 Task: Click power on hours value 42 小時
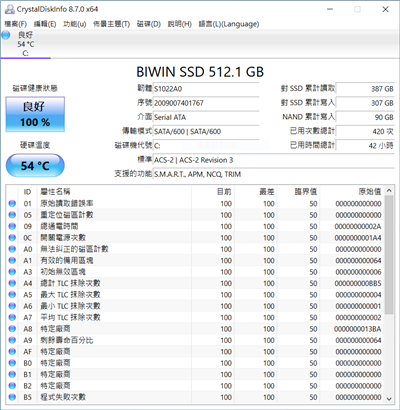tap(365, 146)
